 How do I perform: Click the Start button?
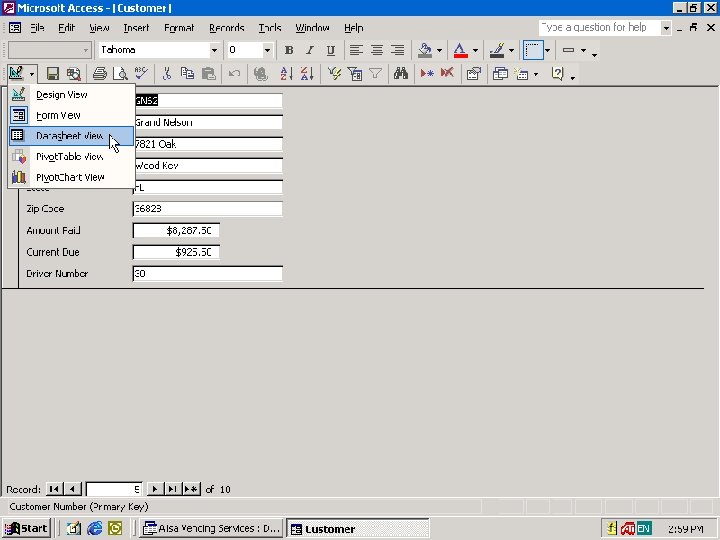tap(26, 529)
